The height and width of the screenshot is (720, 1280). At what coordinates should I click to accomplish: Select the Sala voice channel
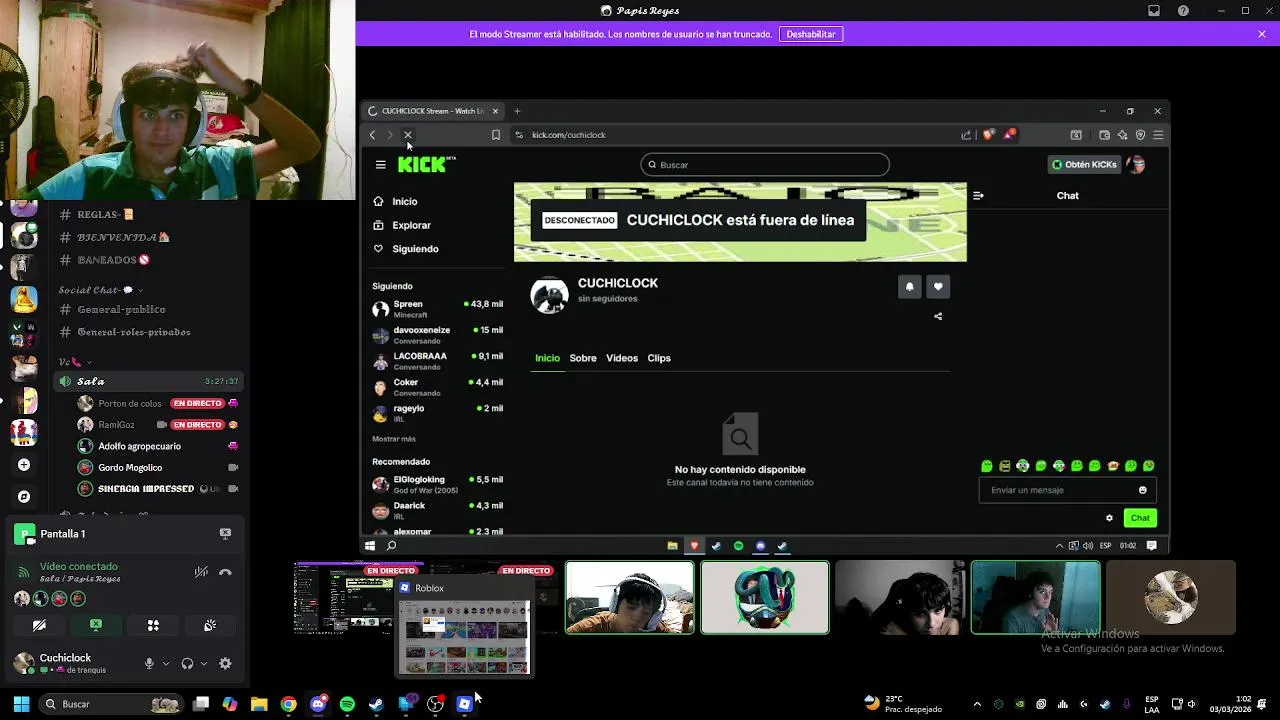pos(148,381)
